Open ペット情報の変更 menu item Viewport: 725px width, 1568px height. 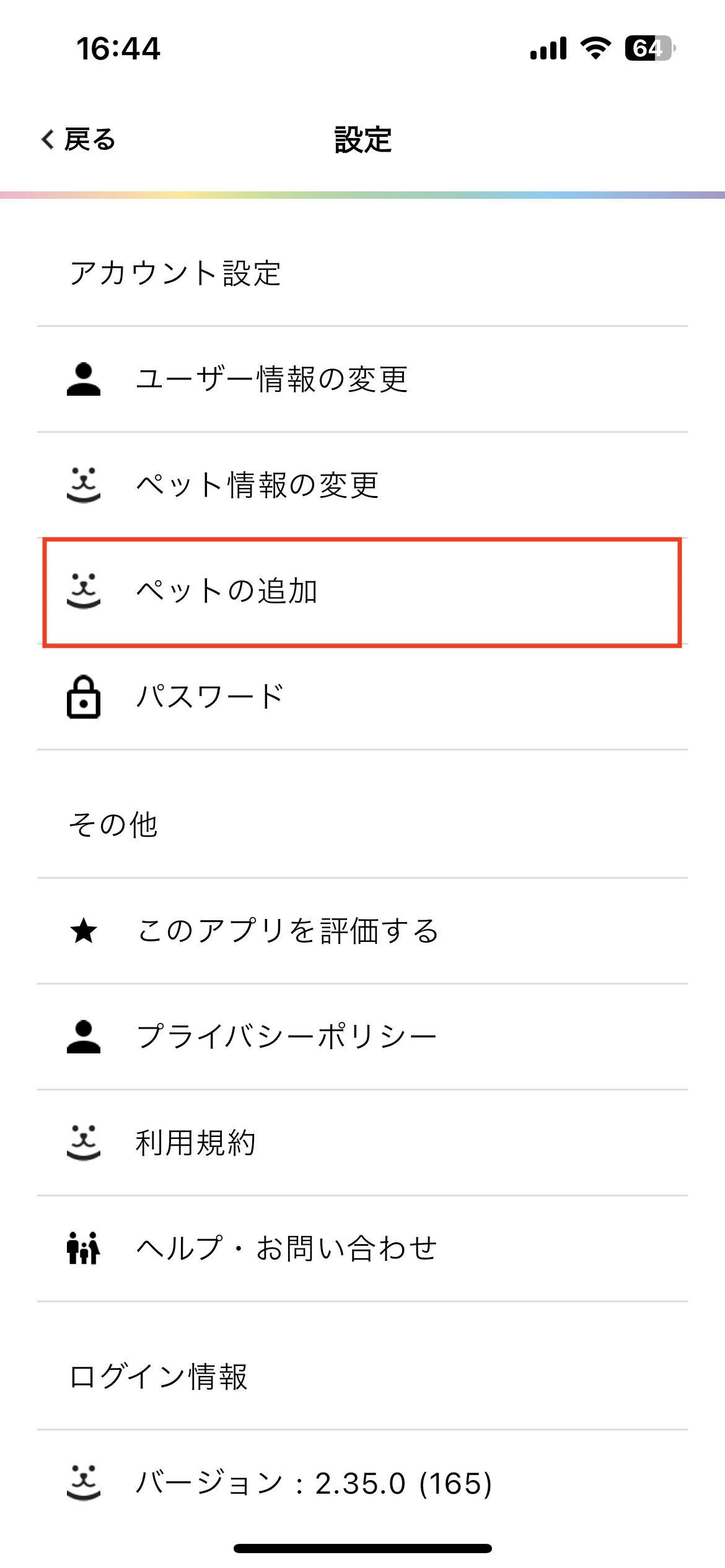[257, 485]
